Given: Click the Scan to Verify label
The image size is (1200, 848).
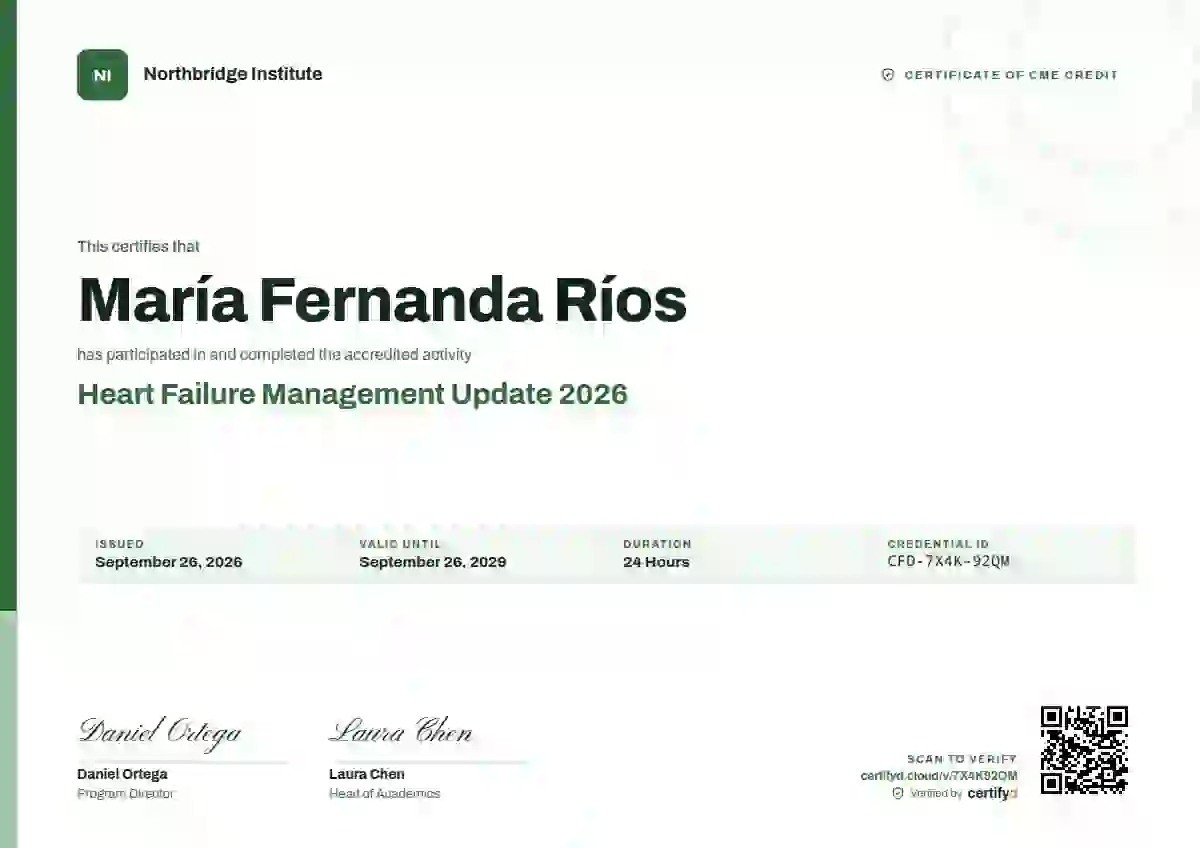Looking at the screenshot, I should coord(962,759).
